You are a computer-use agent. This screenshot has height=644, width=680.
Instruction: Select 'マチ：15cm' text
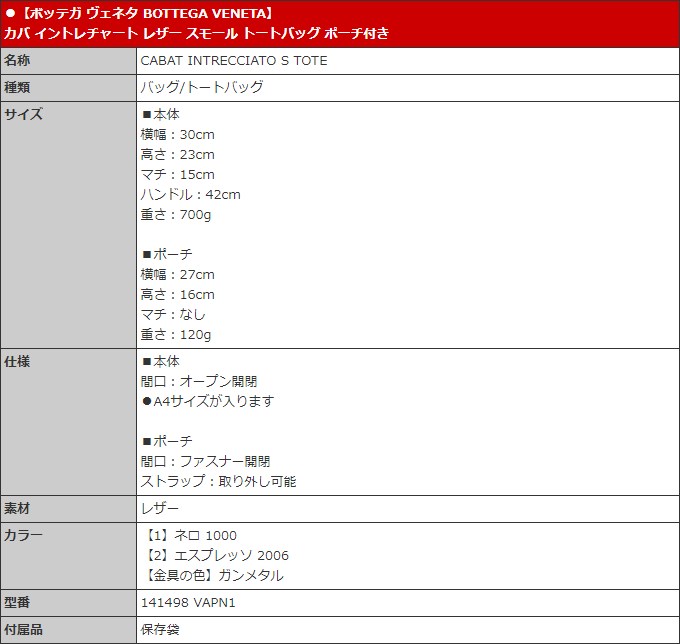[x=177, y=174]
